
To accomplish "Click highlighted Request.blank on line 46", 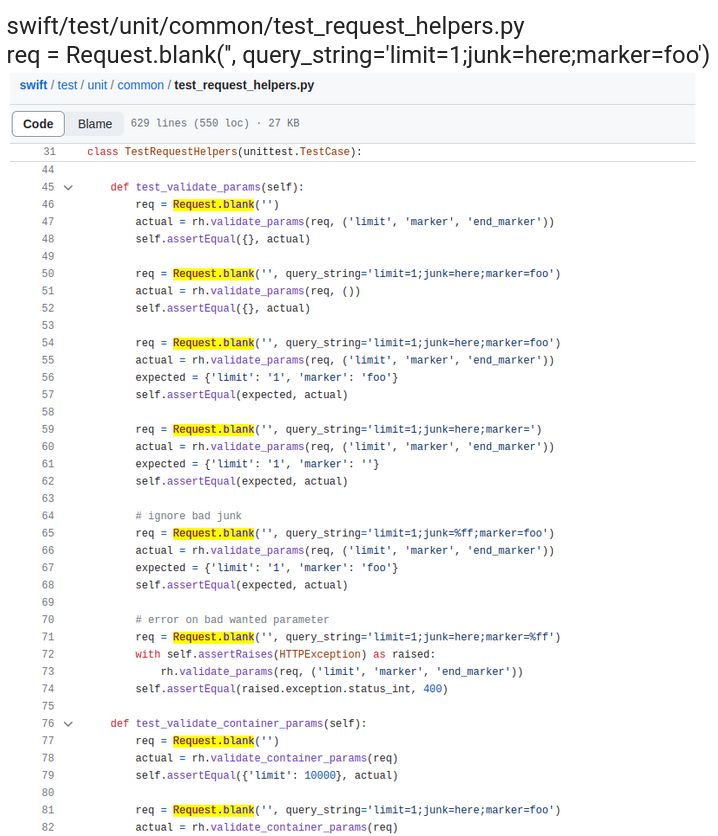I will pyautogui.click(x=214, y=204).
